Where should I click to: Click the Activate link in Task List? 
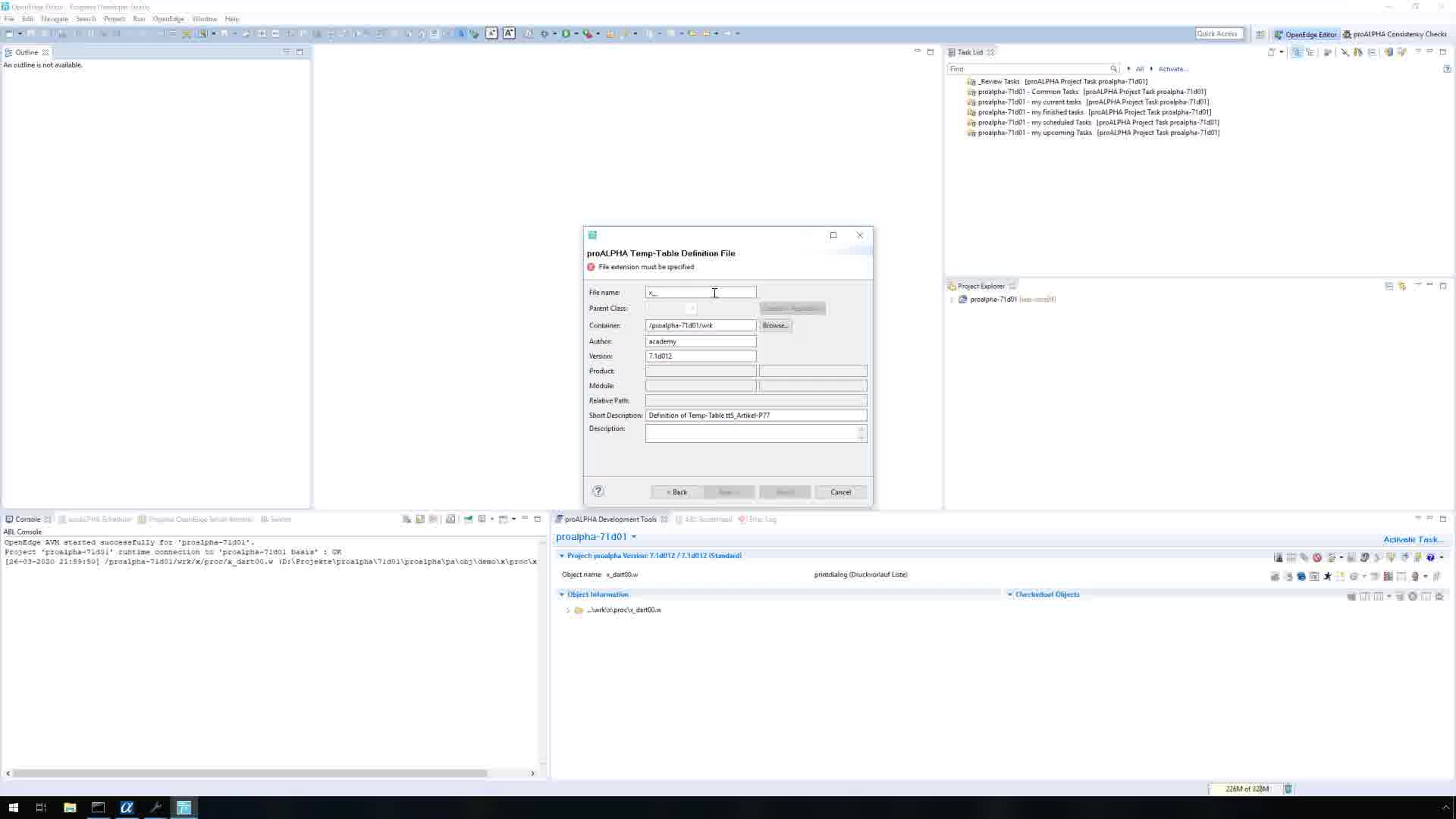tap(1173, 69)
